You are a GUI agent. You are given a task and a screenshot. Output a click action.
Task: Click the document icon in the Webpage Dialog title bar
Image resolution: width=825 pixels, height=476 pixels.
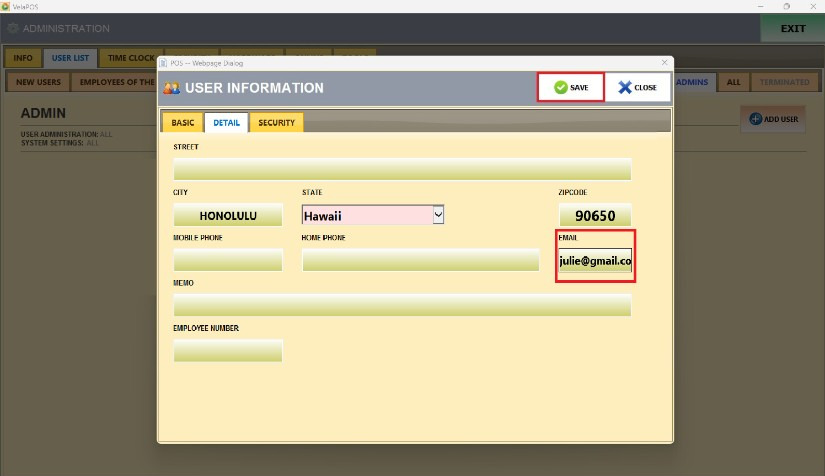pos(163,63)
